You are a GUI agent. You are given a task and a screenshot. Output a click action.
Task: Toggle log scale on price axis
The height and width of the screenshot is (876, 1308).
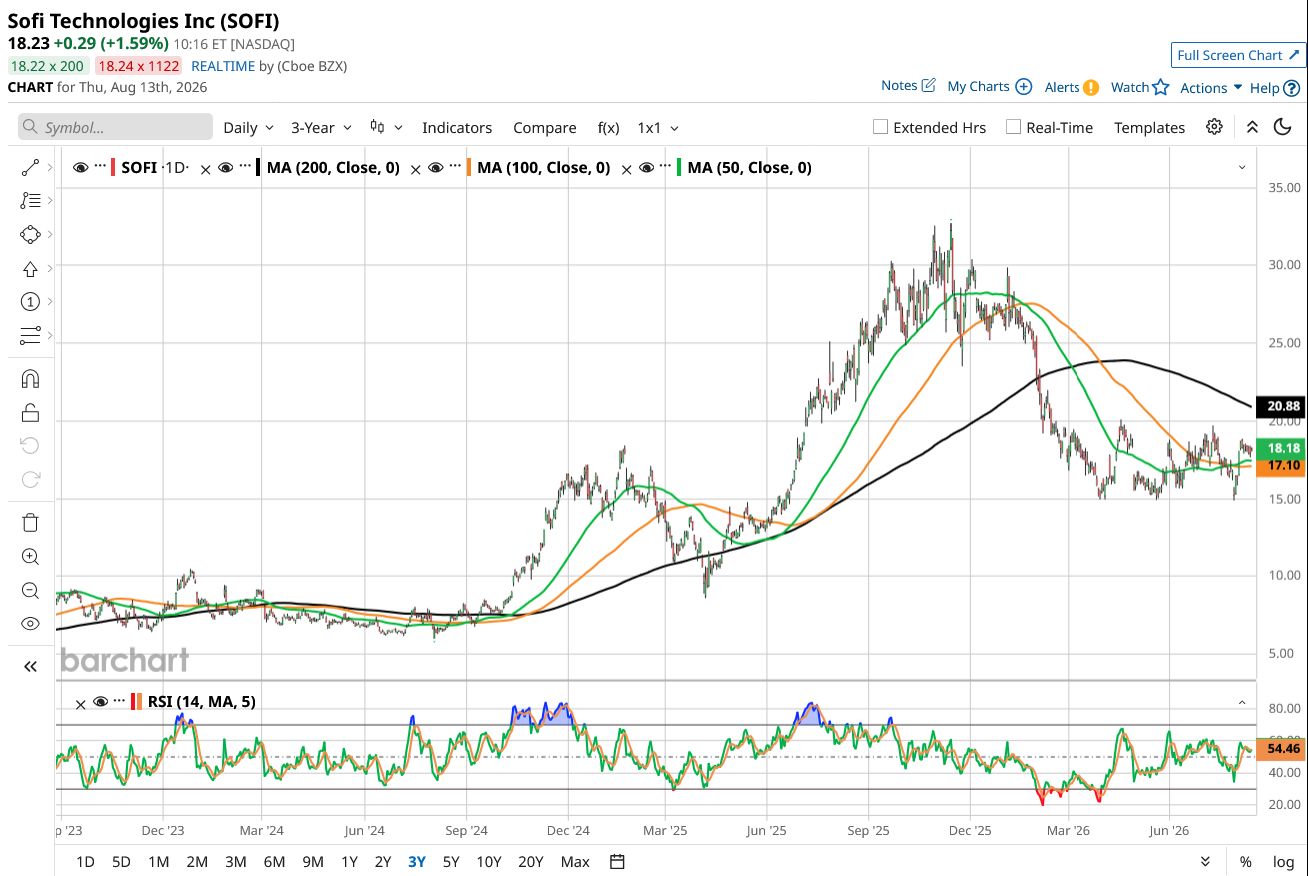pyautogui.click(x=1283, y=862)
